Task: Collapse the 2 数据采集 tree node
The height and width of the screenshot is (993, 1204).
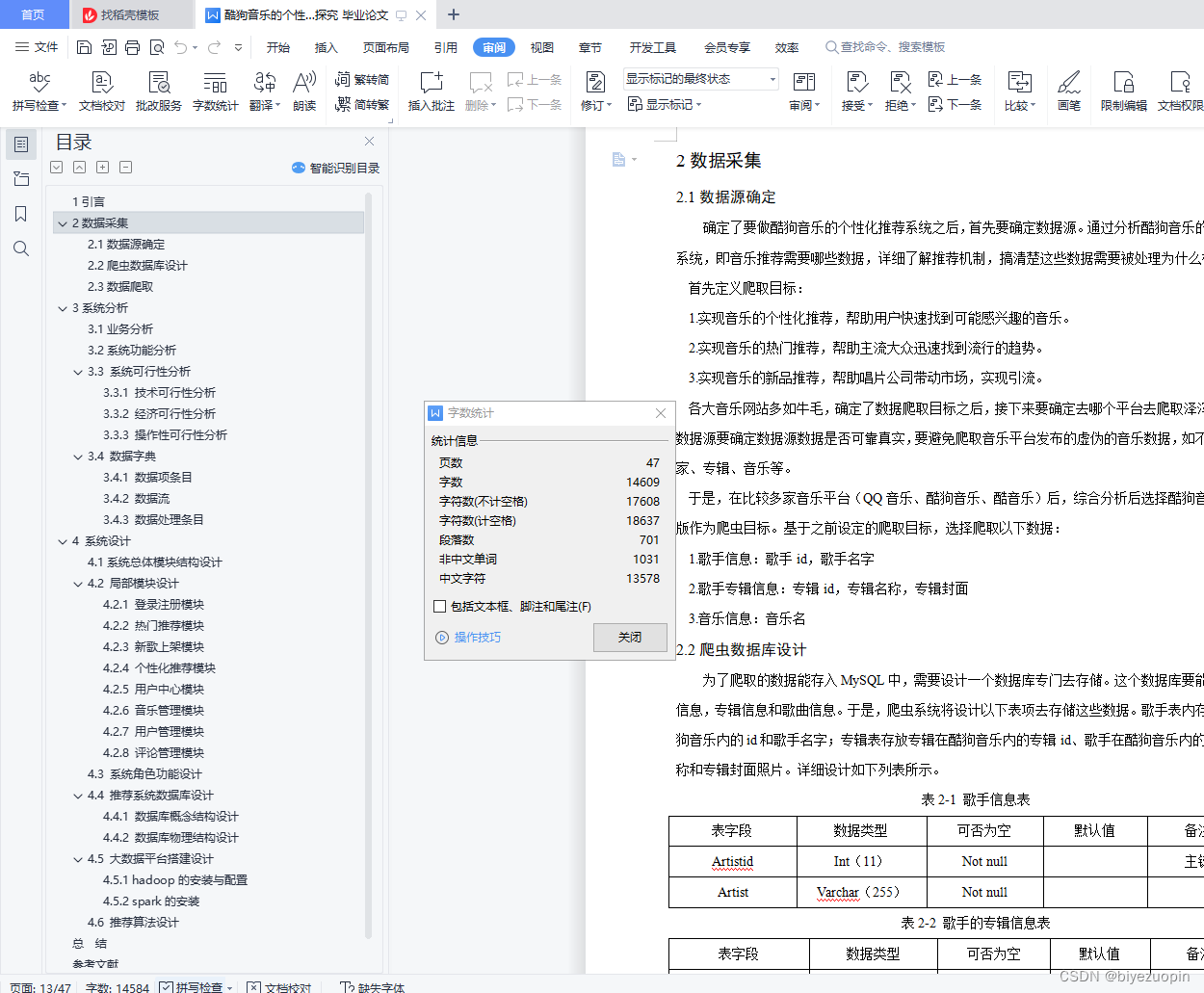Action: (x=63, y=223)
